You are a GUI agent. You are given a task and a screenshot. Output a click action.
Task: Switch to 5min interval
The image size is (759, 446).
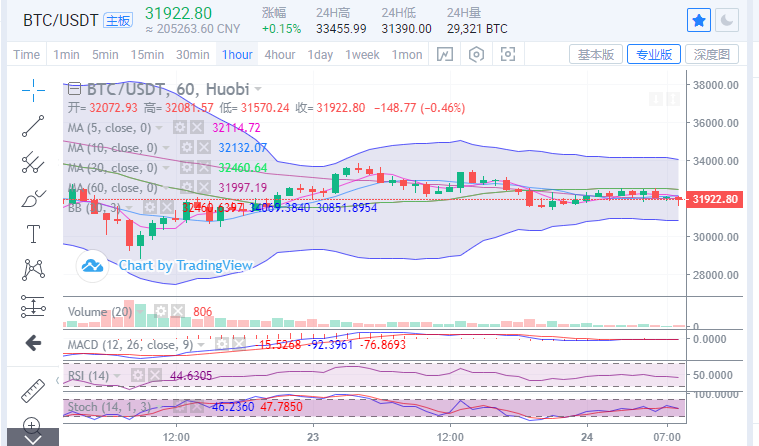[x=105, y=55]
